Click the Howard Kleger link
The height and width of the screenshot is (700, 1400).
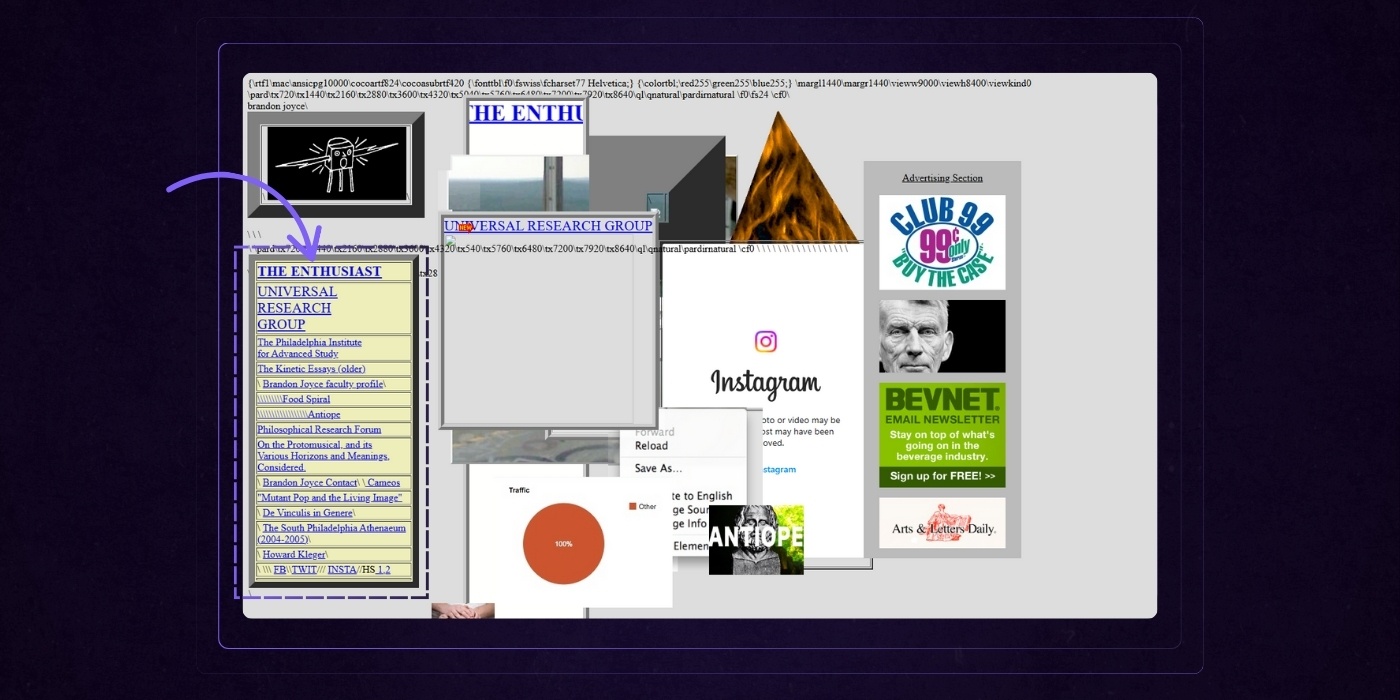tap(294, 554)
